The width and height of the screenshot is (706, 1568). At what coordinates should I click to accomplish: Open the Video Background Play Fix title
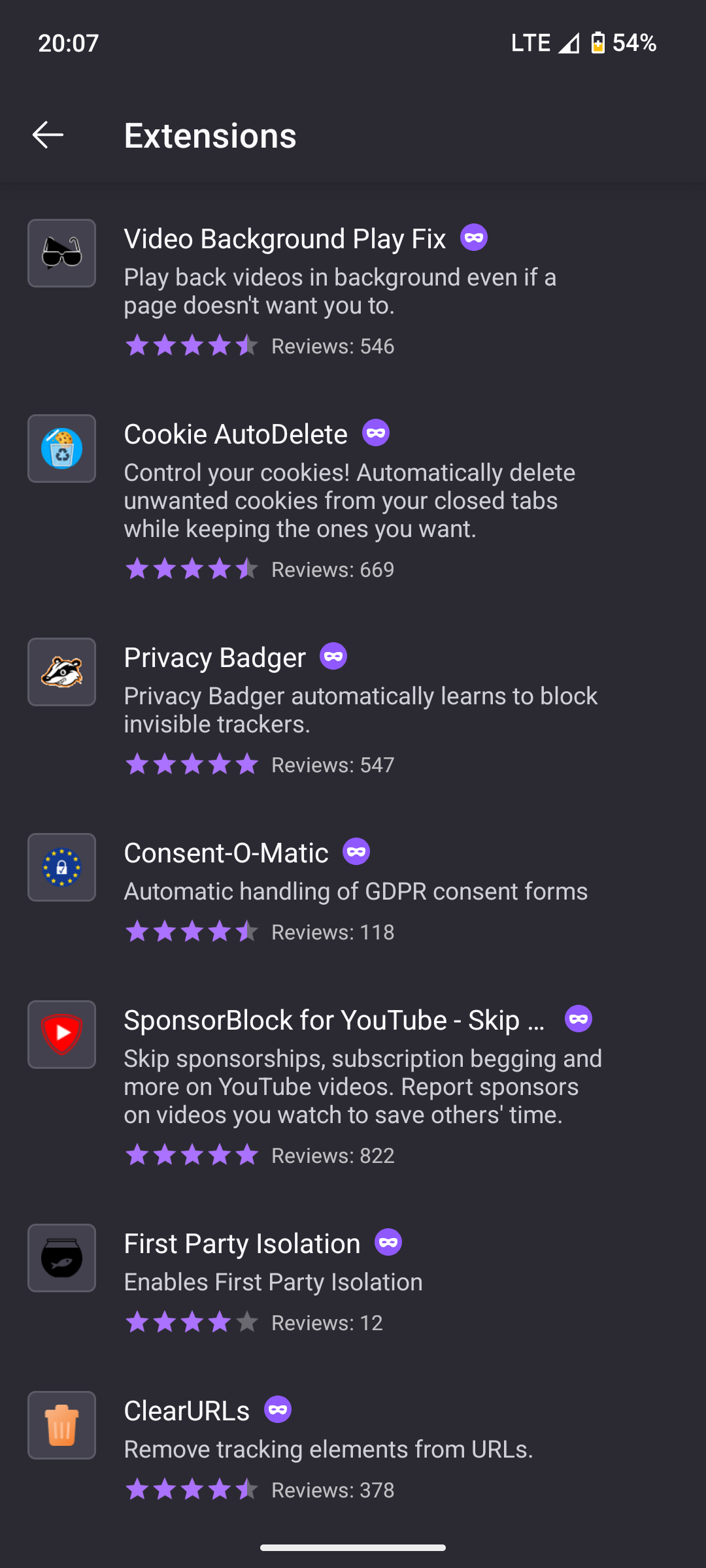tap(285, 239)
